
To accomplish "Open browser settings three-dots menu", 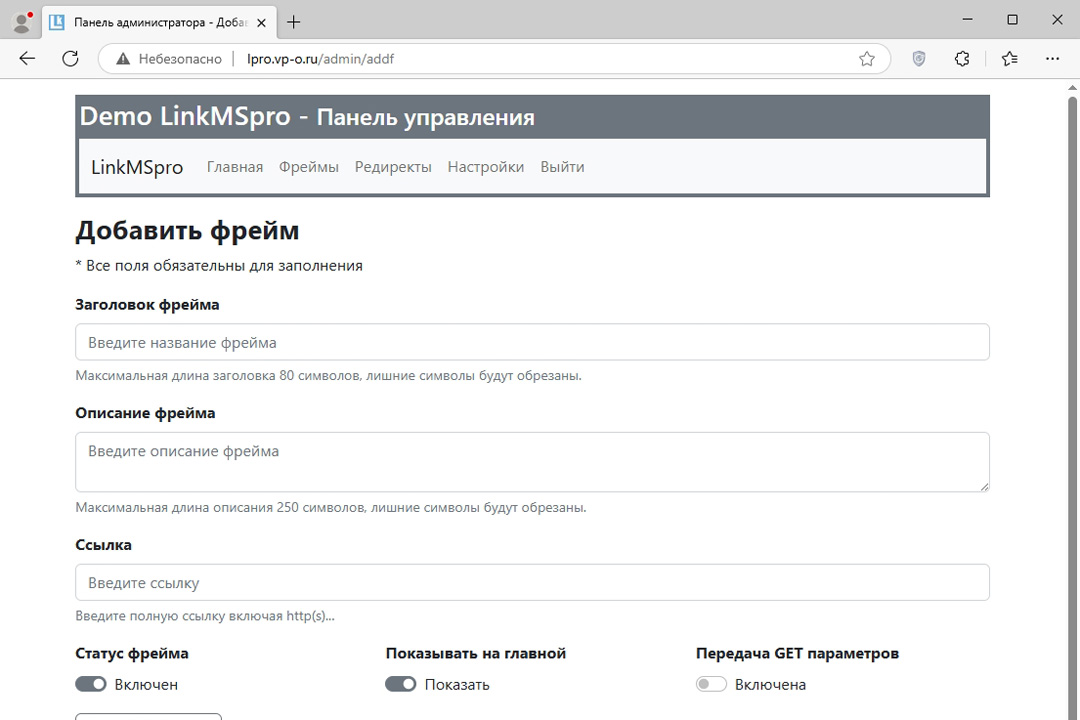I will pyautogui.click(x=1052, y=59).
